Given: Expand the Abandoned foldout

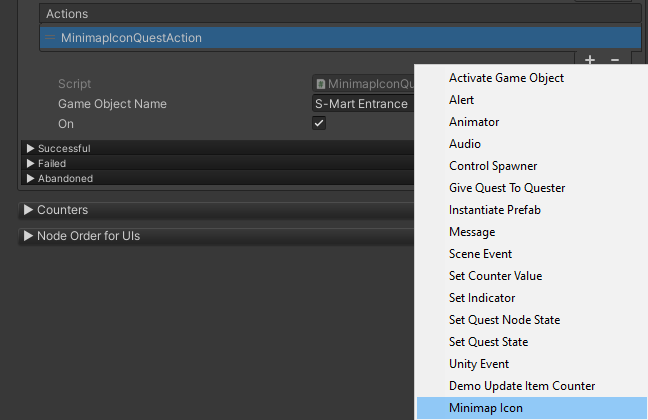Looking at the screenshot, I should tap(31, 178).
